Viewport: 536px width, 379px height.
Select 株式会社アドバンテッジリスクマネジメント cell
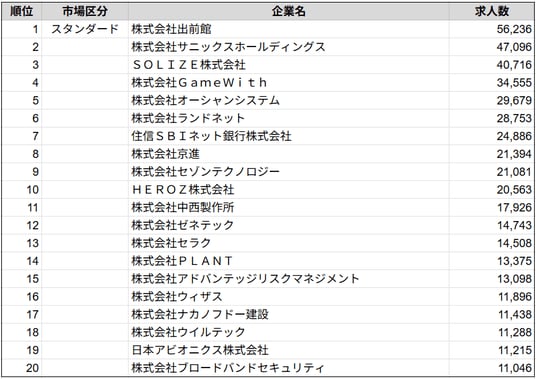(x=289, y=279)
